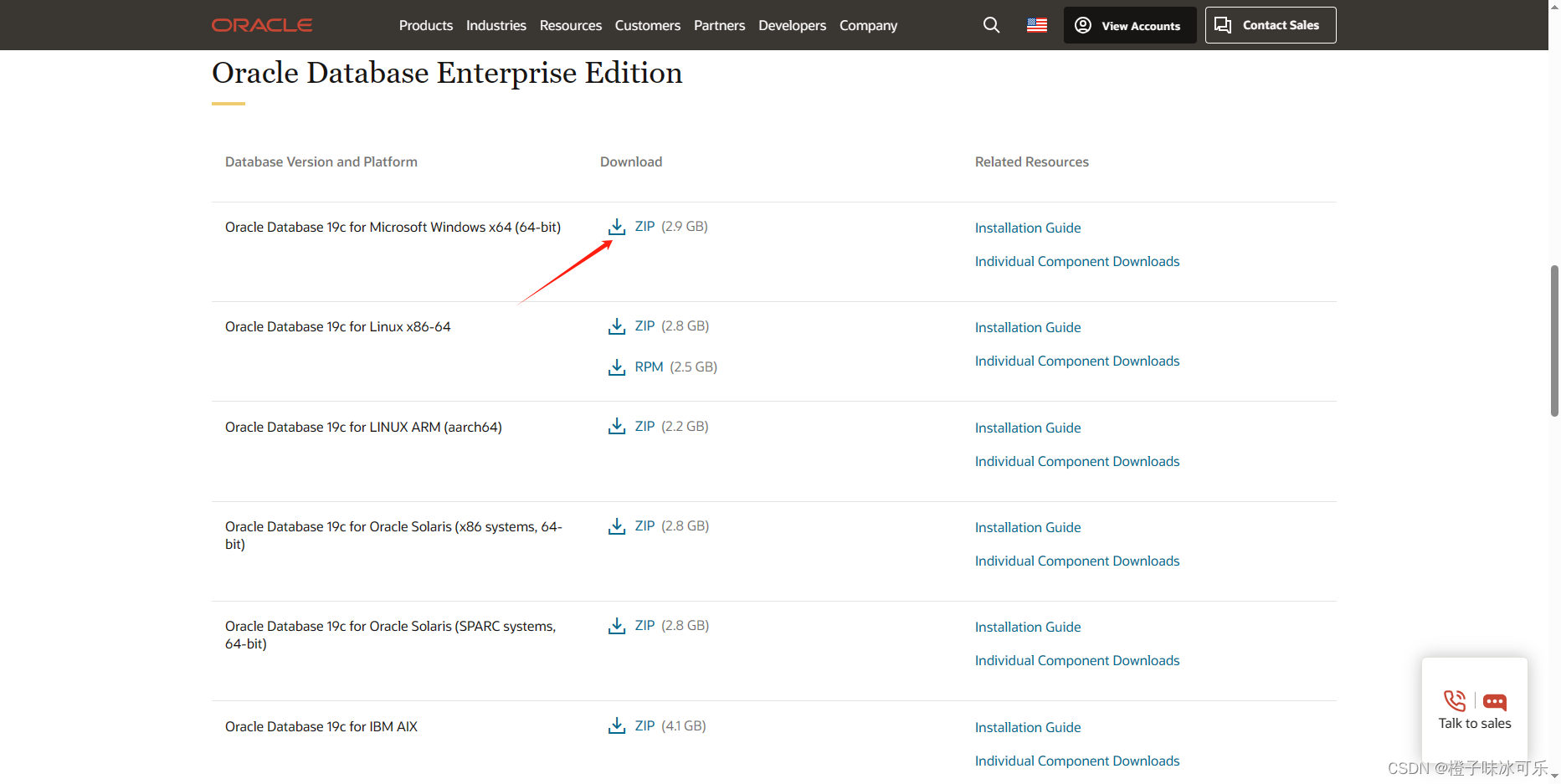This screenshot has width=1561, height=784.
Task: Select the US flag country icon
Action: point(1037,25)
